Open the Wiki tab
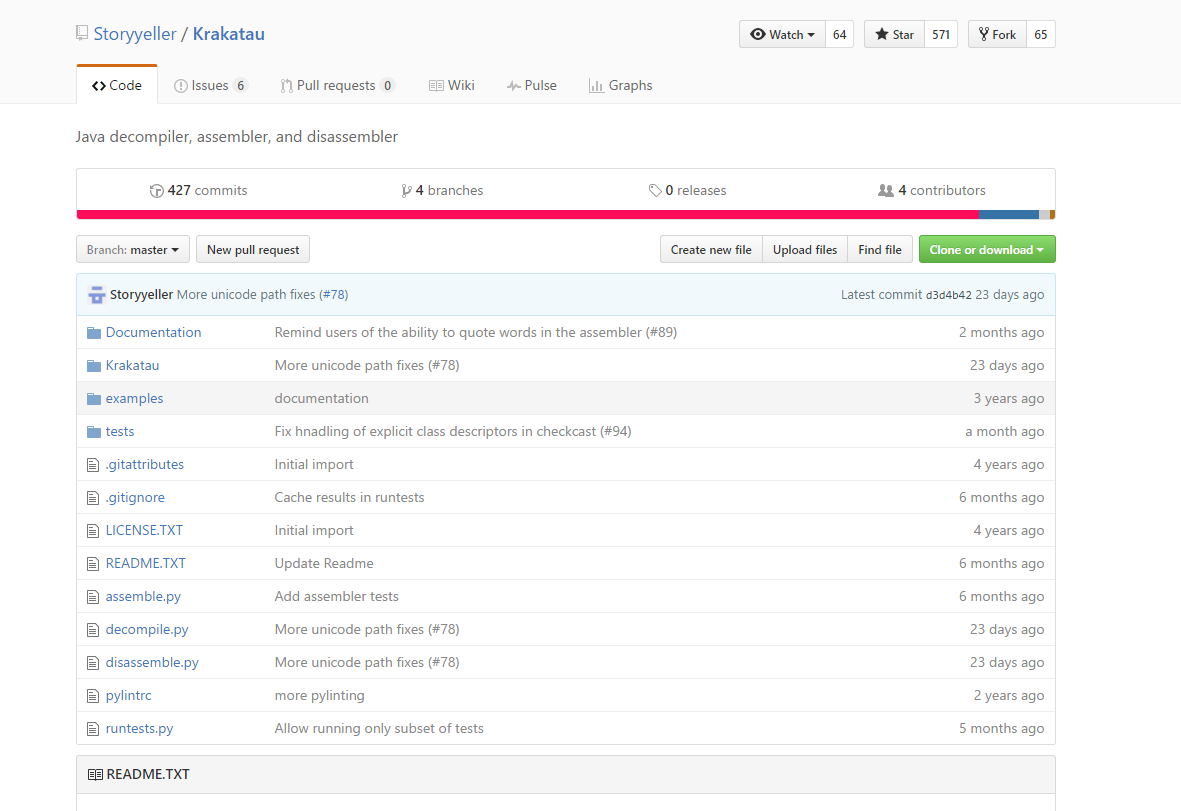Image resolution: width=1181 pixels, height=811 pixels. [452, 85]
